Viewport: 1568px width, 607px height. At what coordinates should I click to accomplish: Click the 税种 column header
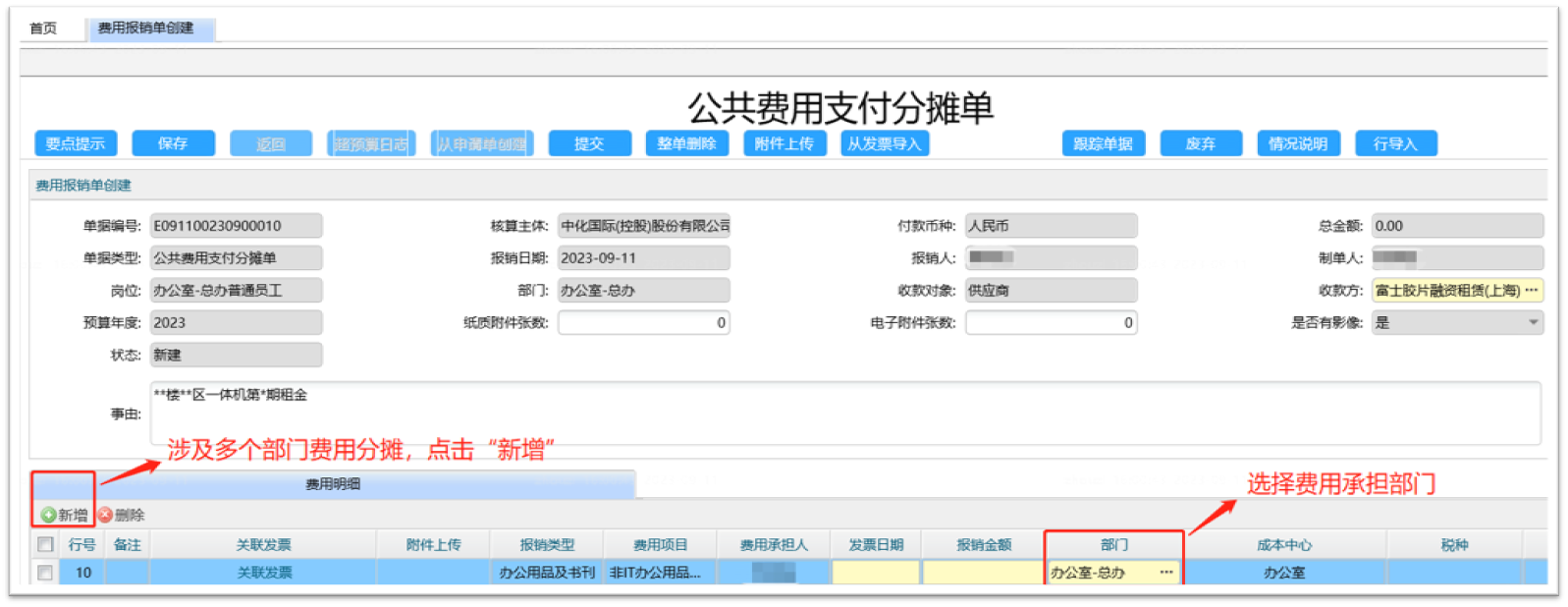click(x=1454, y=545)
